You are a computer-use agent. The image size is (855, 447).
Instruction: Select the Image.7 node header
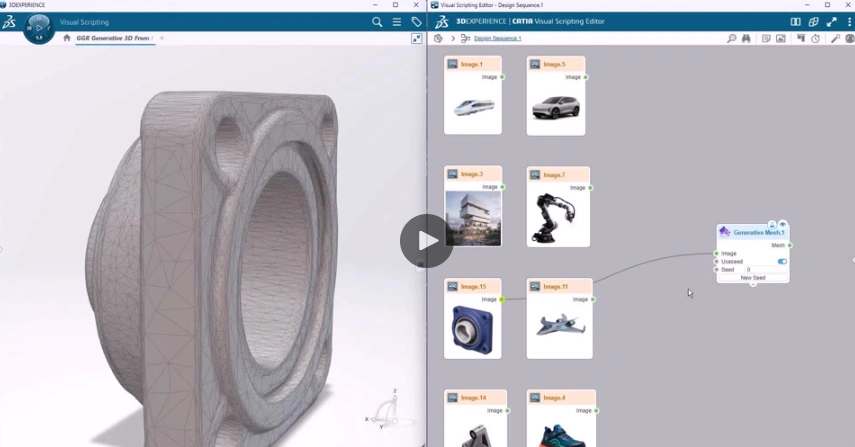pos(558,174)
